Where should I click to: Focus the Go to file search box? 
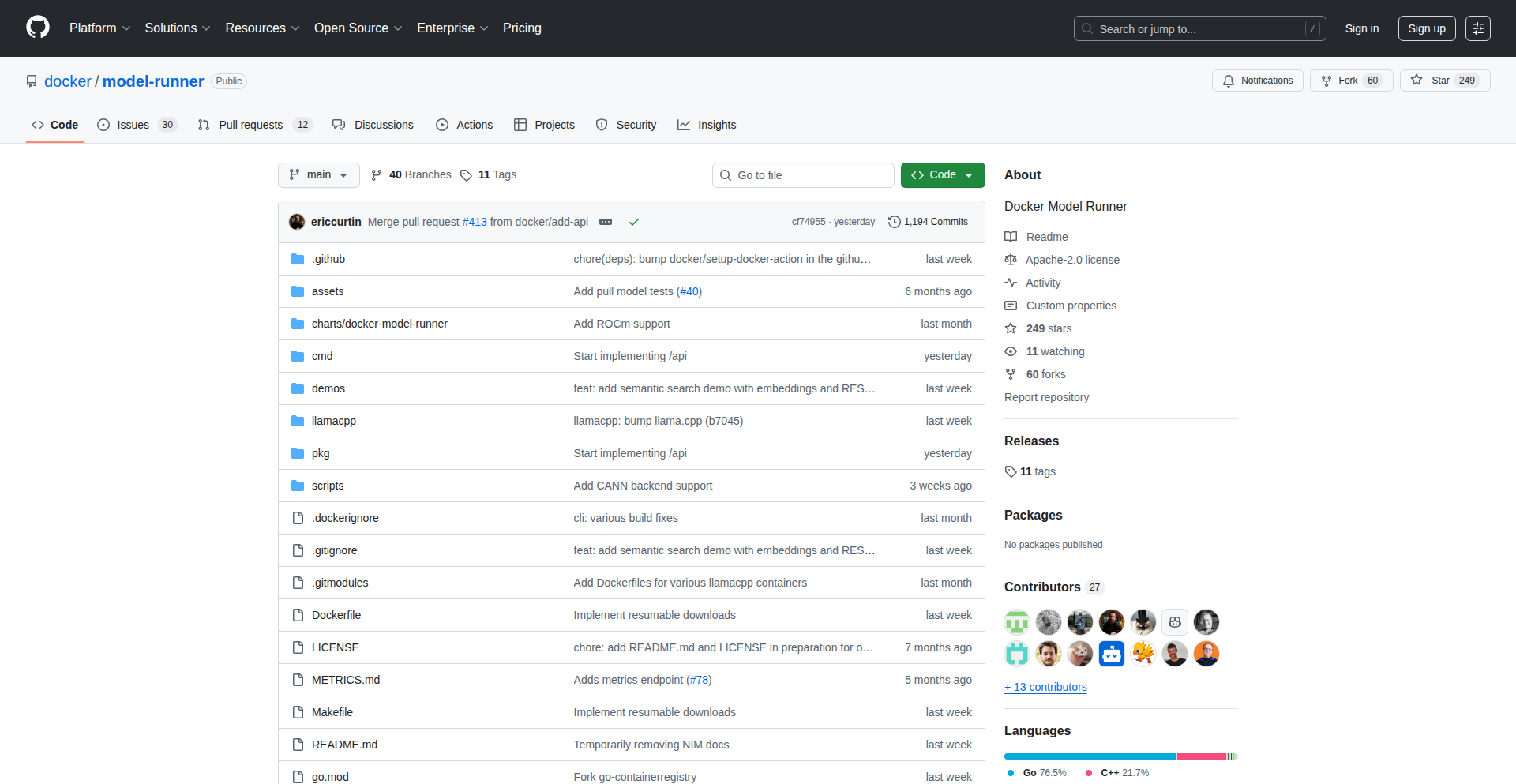coord(802,174)
